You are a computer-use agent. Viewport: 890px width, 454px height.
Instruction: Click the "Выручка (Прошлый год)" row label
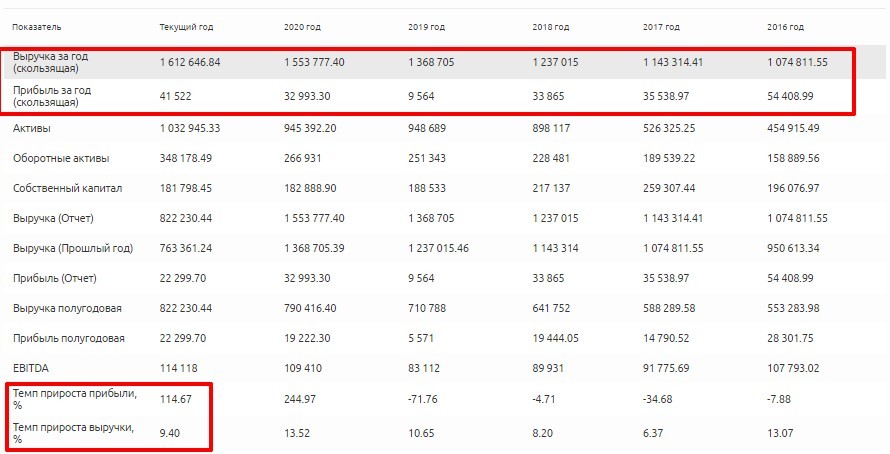pyautogui.click(x=73, y=248)
